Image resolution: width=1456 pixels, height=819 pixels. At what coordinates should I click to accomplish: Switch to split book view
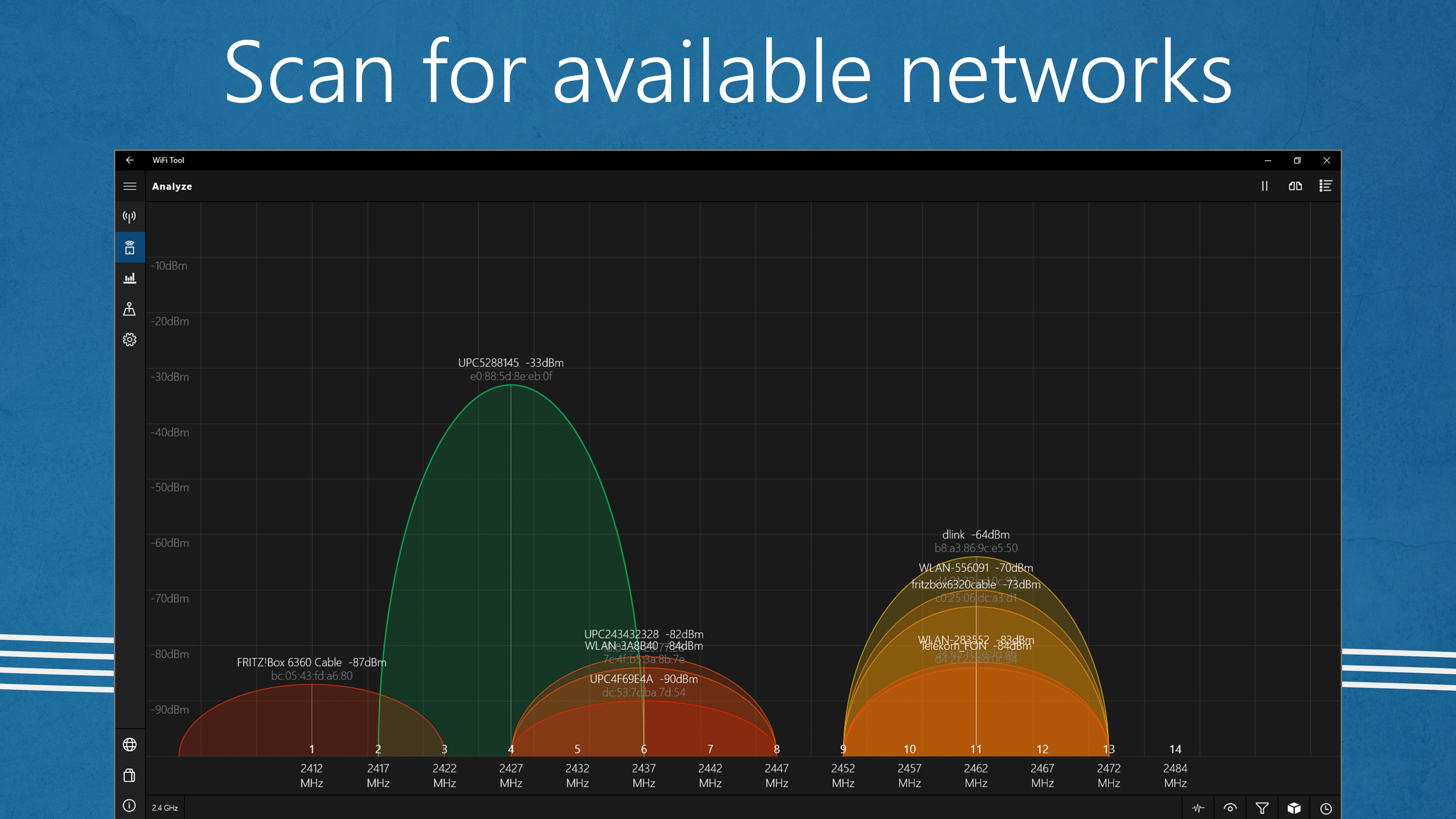click(1295, 186)
